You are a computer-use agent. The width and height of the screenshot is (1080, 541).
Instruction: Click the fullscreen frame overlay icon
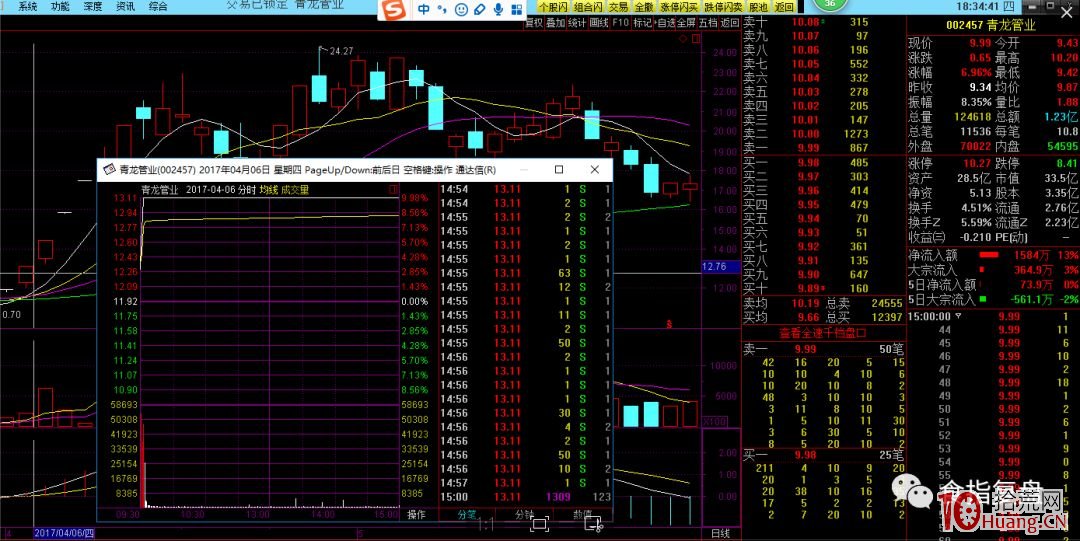pos(539,524)
